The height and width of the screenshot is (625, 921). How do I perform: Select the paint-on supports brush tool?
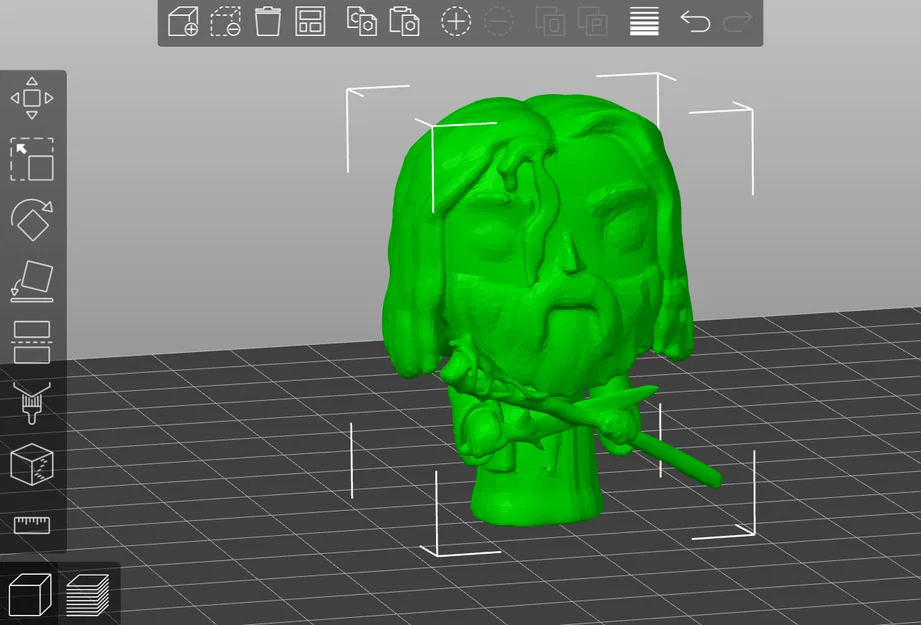tap(32, 403)
